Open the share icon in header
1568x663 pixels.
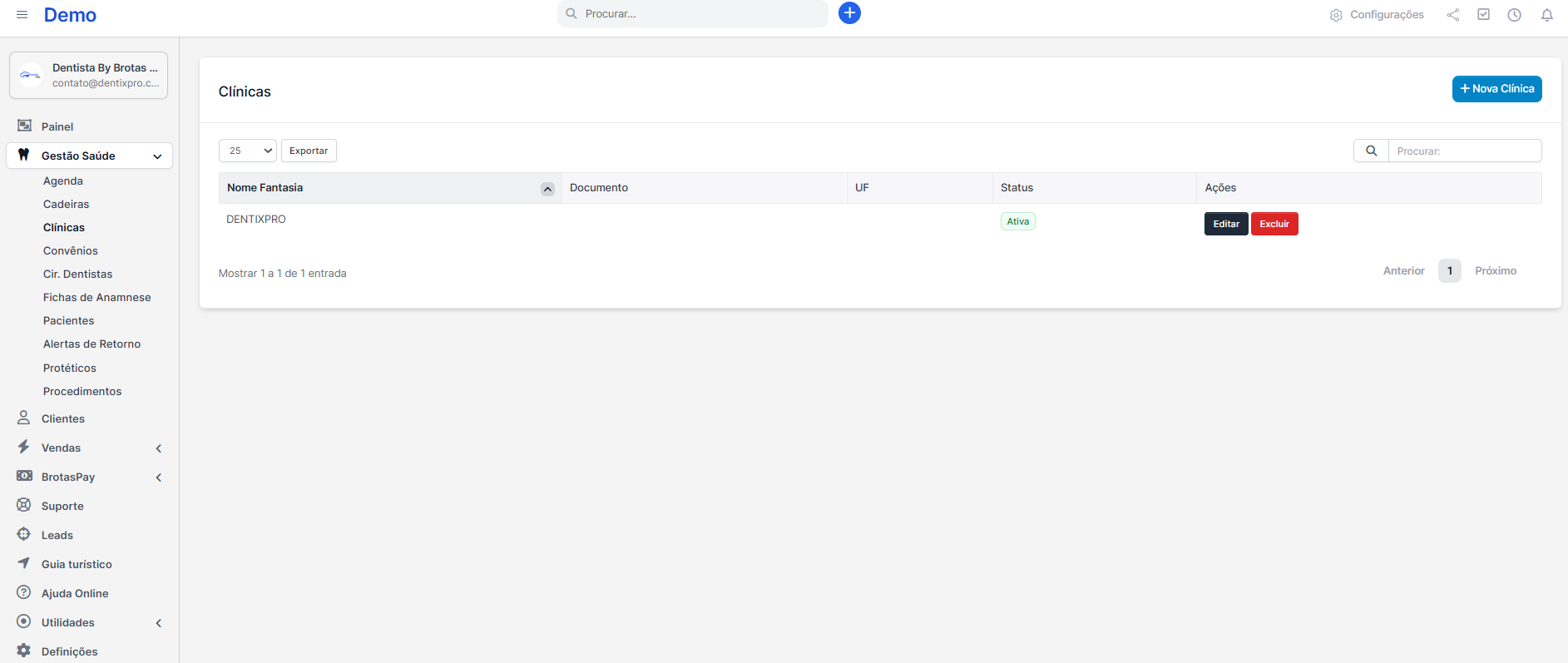[1453, 15]
